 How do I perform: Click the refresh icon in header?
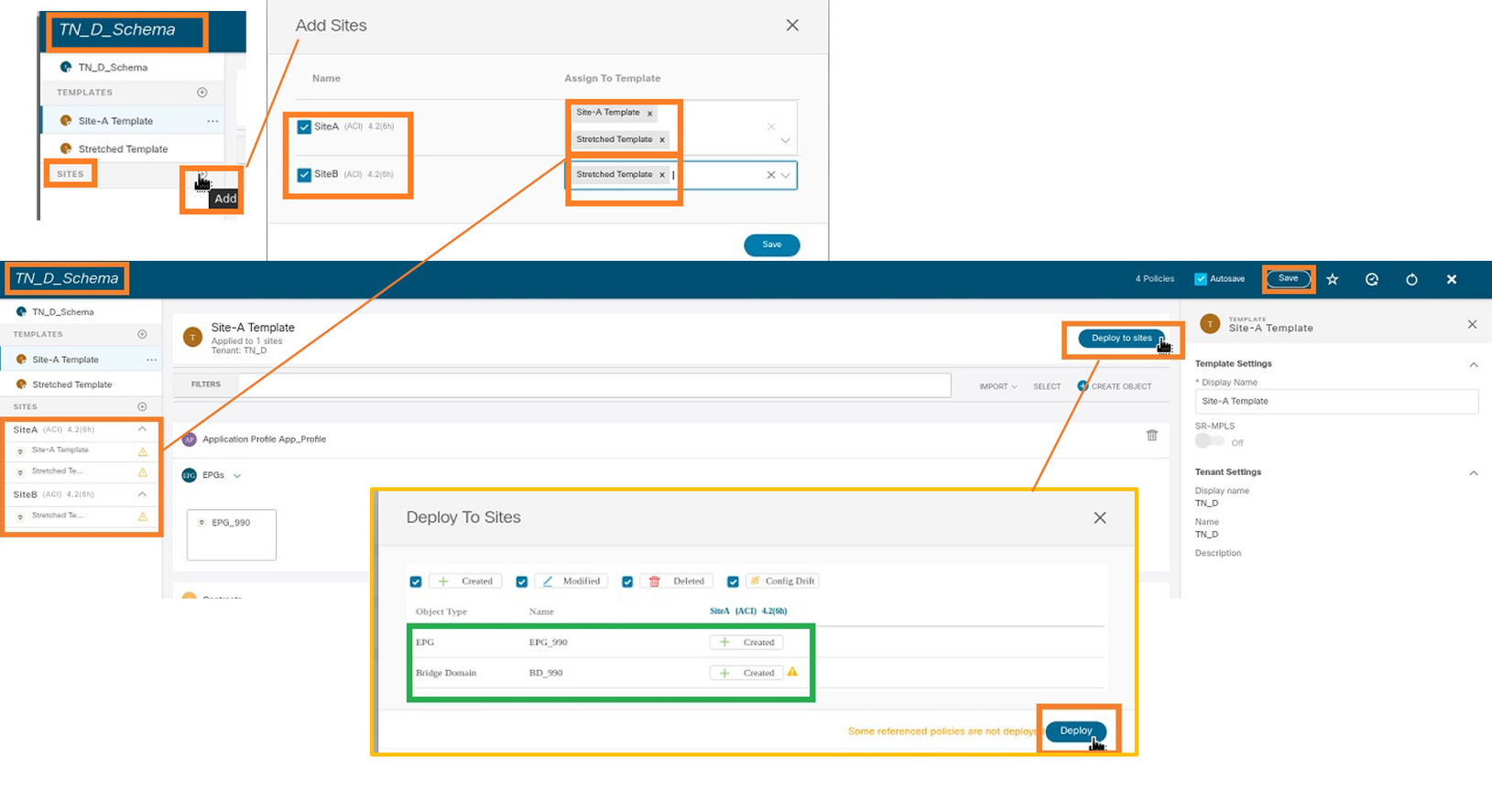pos(1411,279)
